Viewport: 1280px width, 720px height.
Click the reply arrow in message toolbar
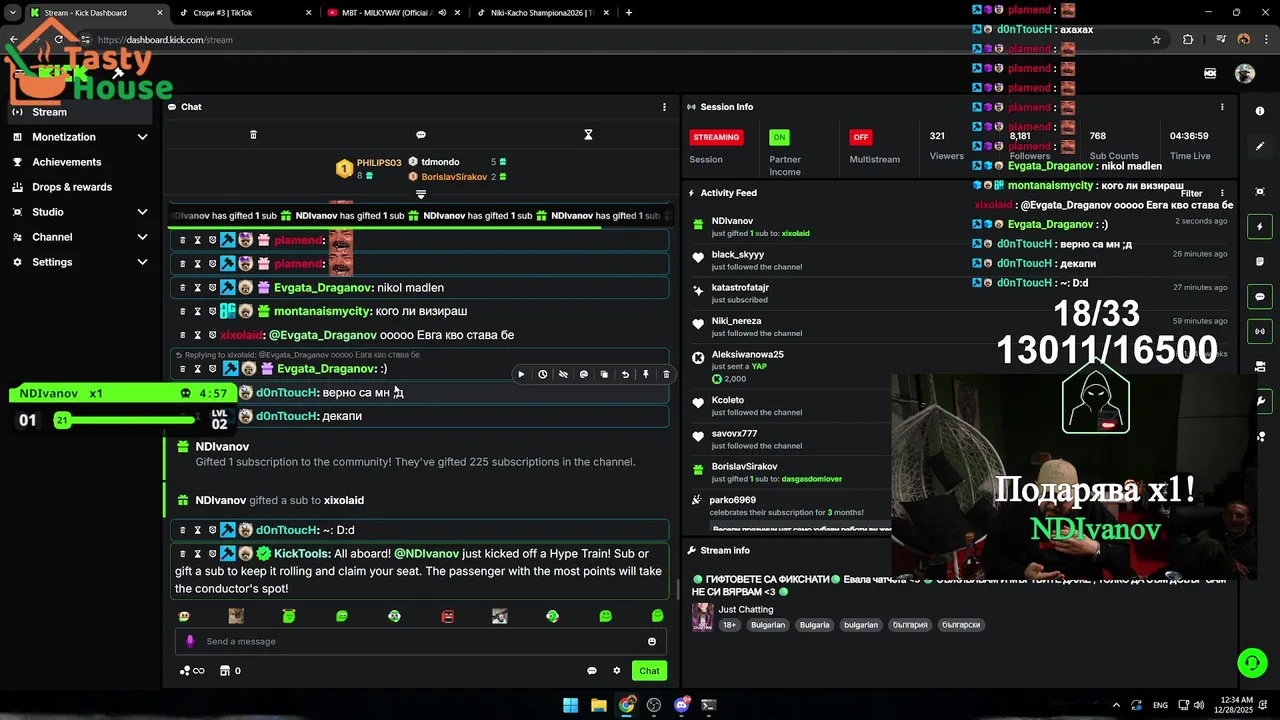(x=625, y=375)
